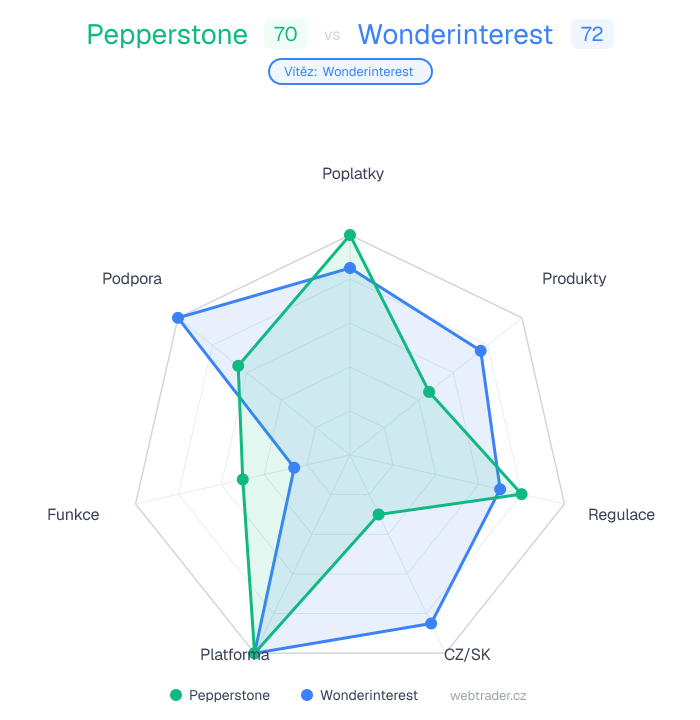
Task: Click the blue Wonderinterest legend dot
Action: pos(308,695)
